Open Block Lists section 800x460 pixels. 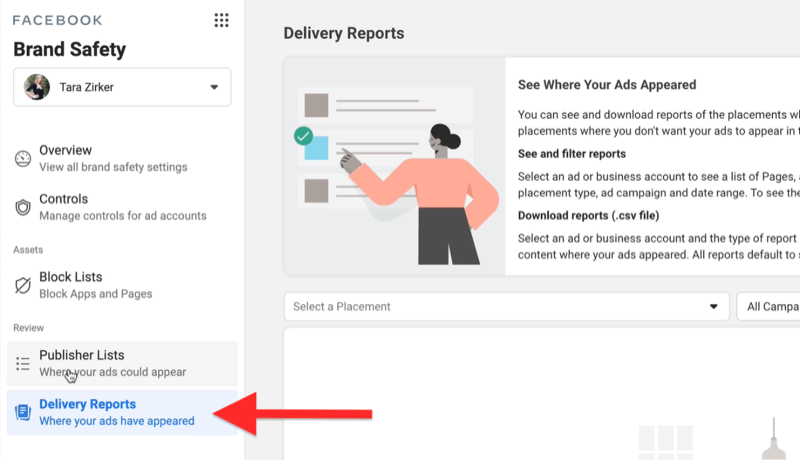pyautogui.click(x=122, y=285)
